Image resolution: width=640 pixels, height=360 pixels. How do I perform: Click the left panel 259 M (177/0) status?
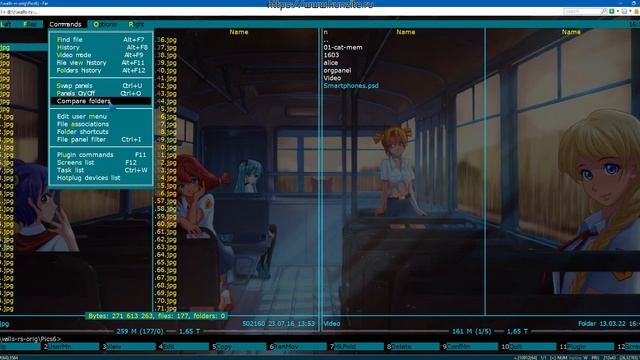coord(140,331)
